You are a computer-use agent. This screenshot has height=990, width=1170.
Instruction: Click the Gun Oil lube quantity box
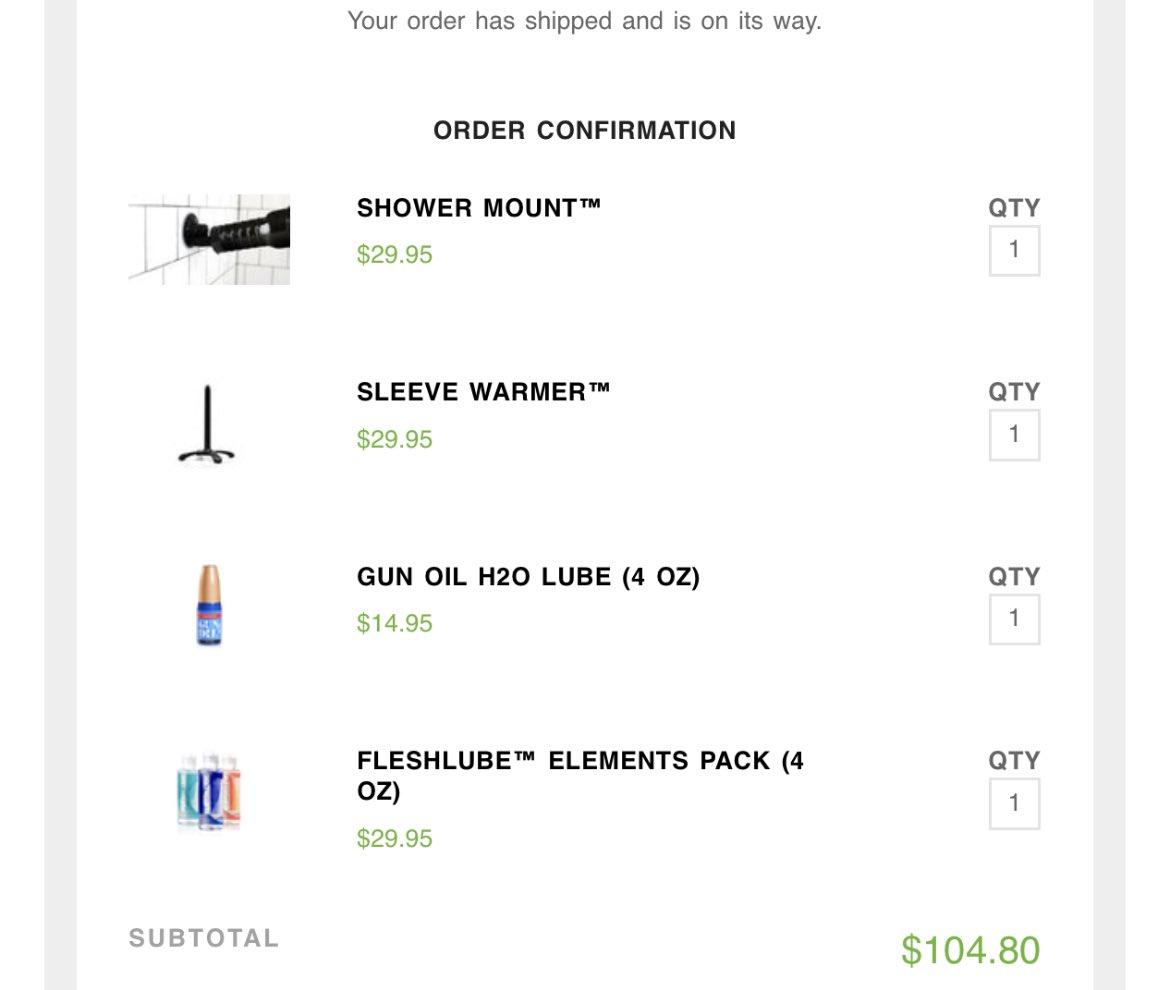click(1014, 619)
